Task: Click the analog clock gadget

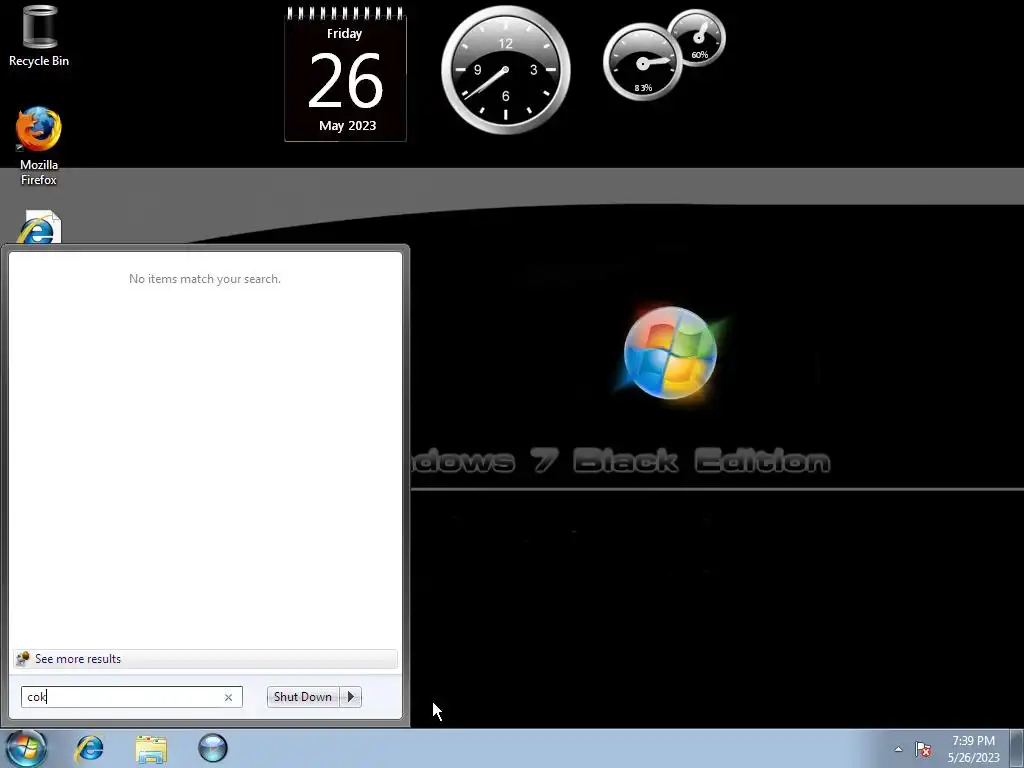Action: coord(505,70)
